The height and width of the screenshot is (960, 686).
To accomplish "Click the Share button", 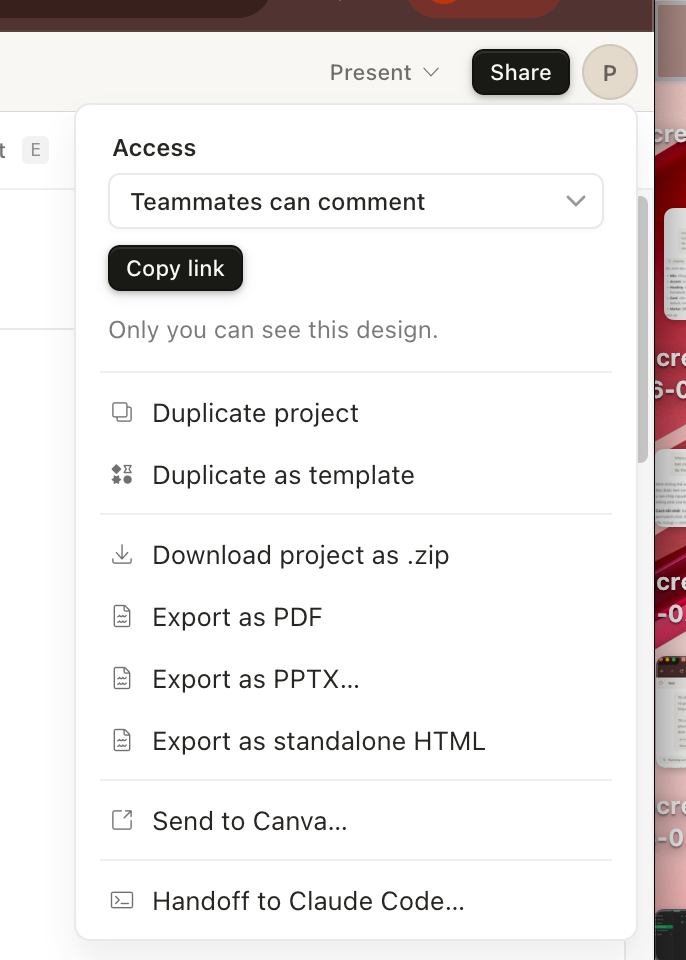I will click(x=521, y=72).
